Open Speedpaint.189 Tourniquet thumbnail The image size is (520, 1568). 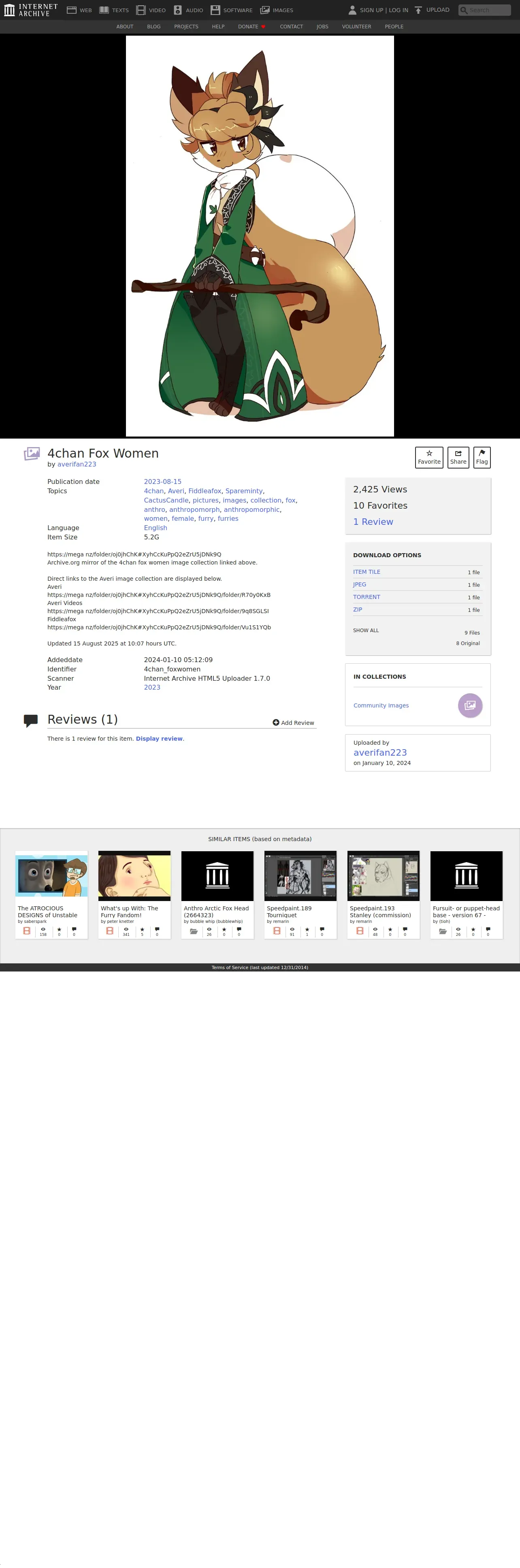300,876
